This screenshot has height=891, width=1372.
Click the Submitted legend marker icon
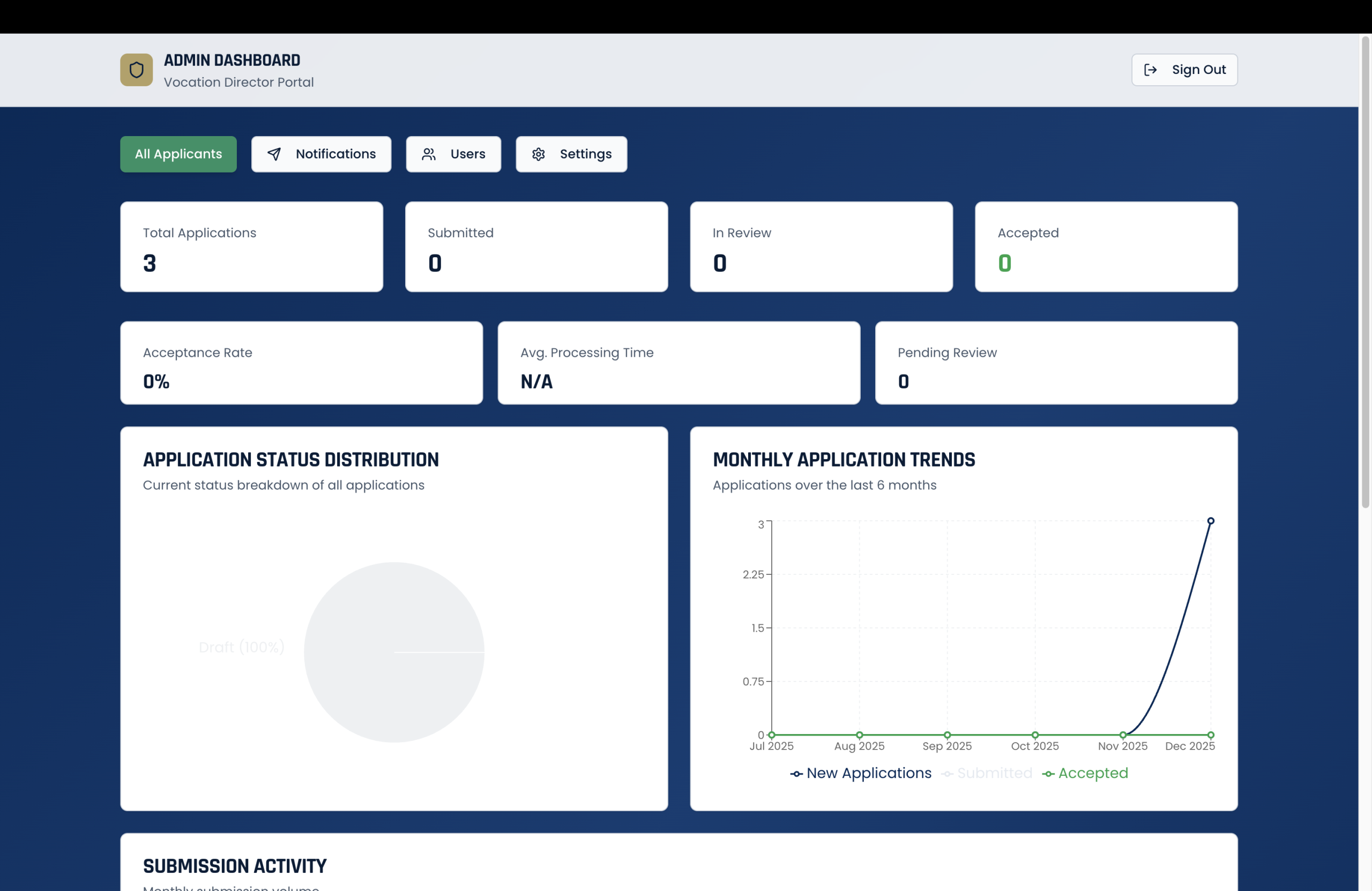(x=947, y=774)
